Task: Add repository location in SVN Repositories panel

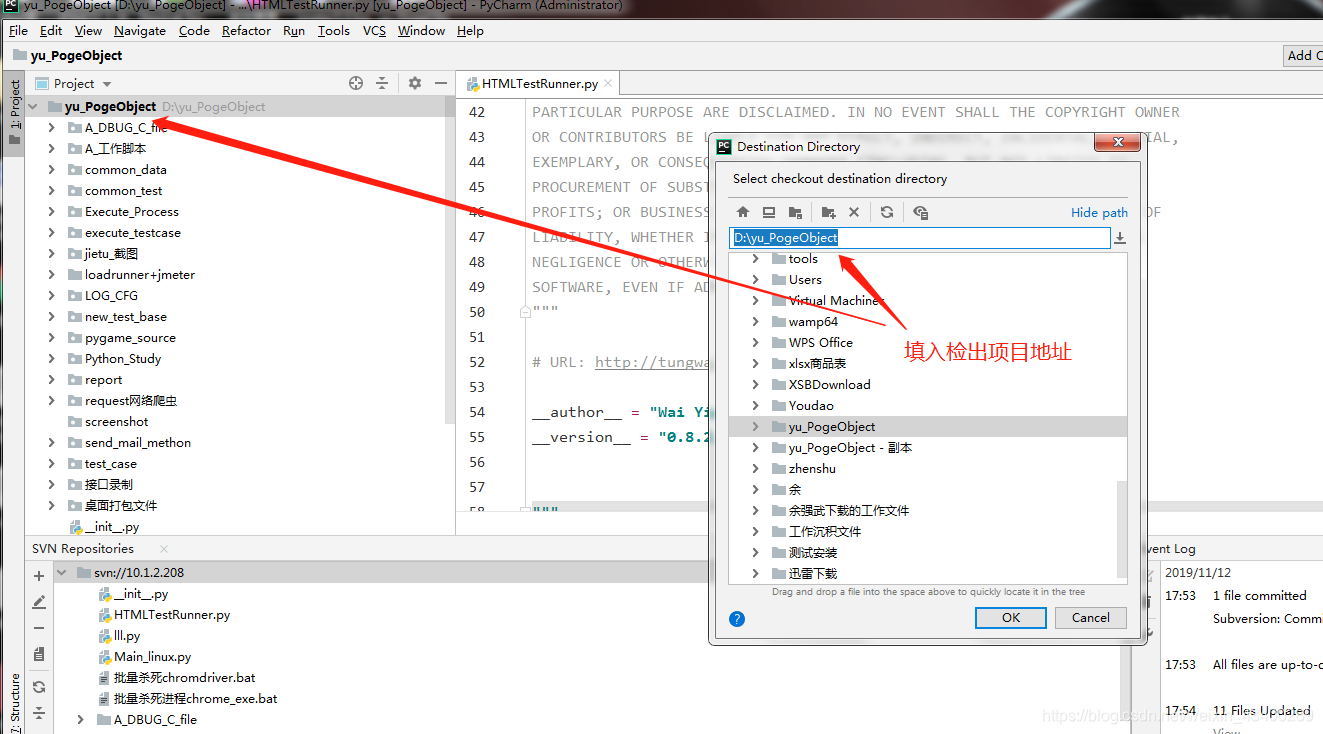Action: (x=39, y=576)
